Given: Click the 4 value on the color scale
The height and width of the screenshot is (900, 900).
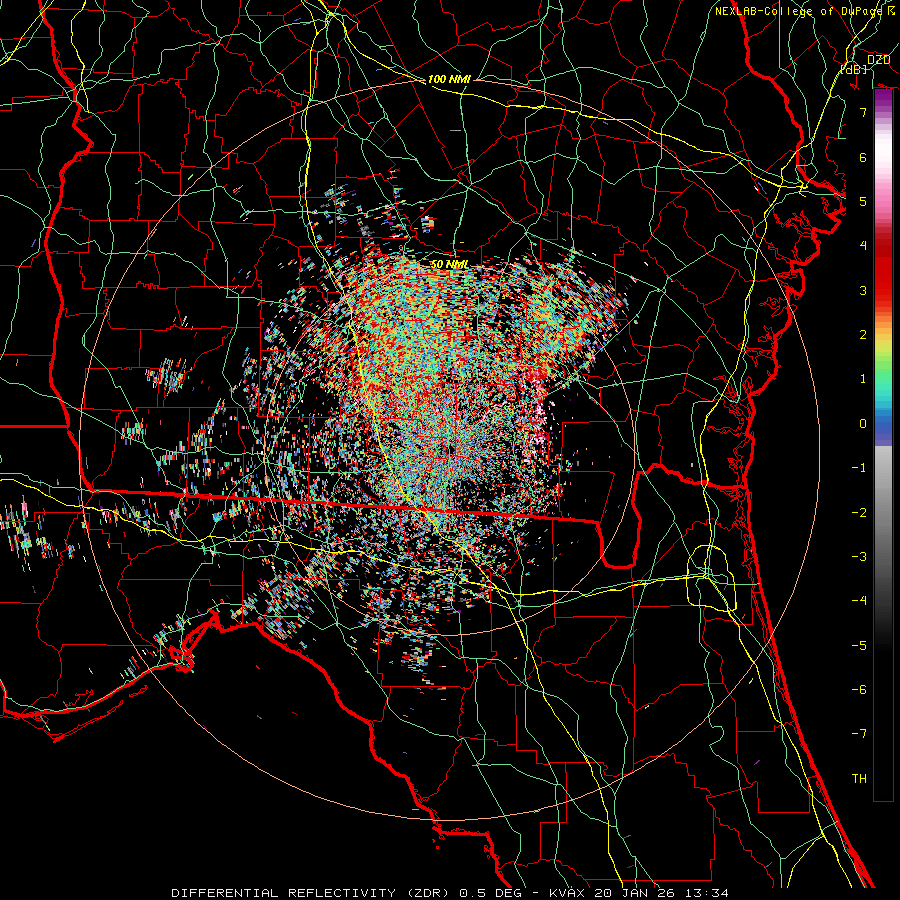Looking at the screenshot, I should tap(863, 246).
